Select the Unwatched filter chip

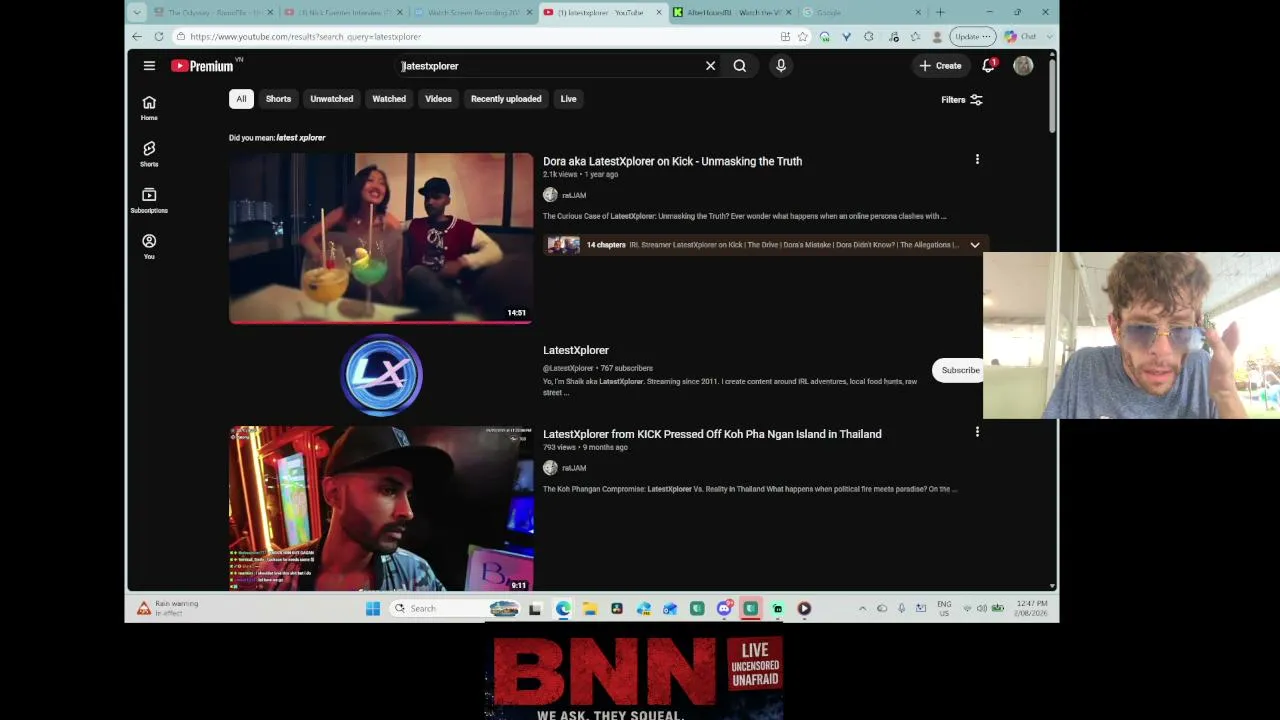[x=332, y=99]
